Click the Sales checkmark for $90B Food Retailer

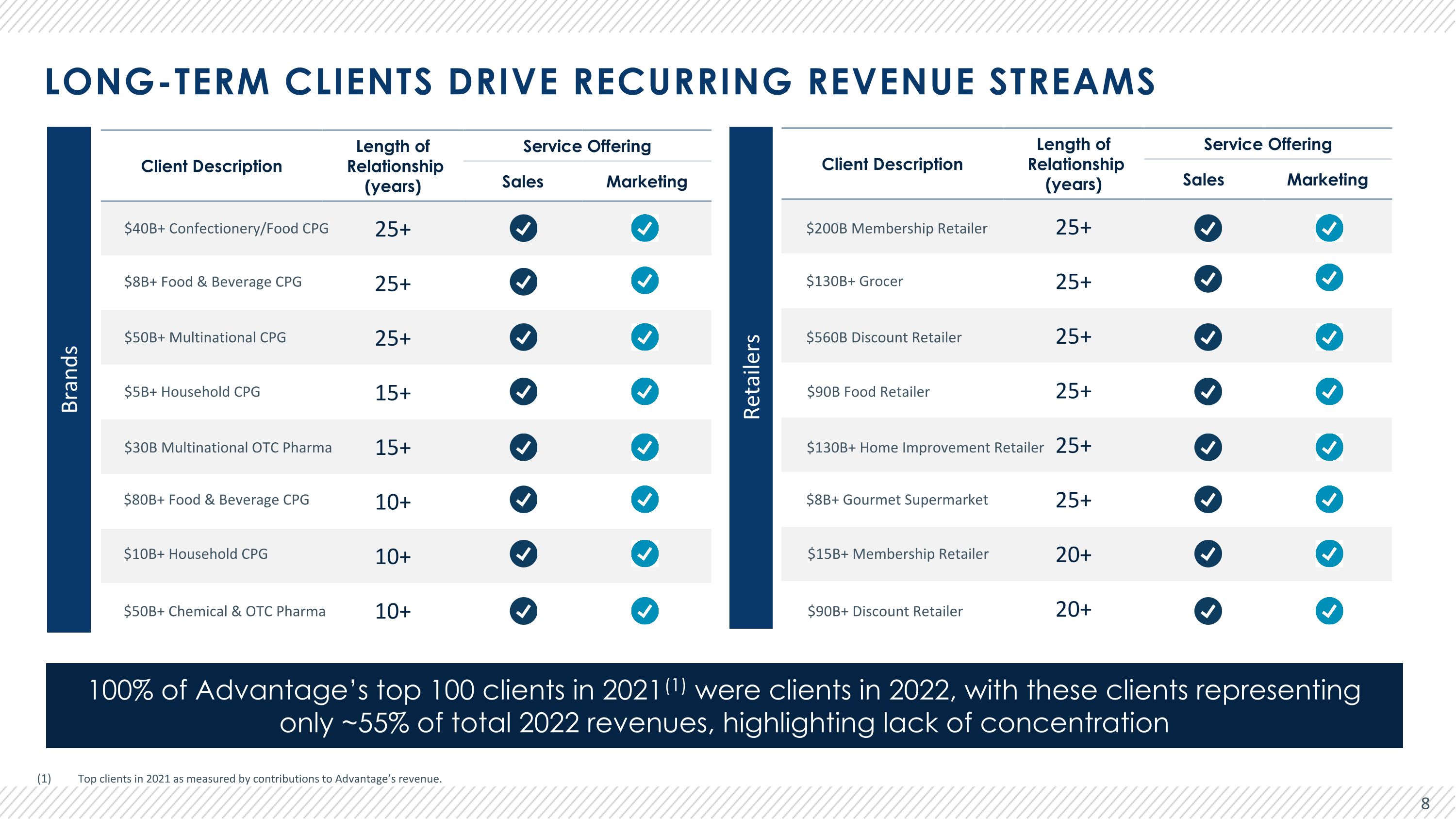point(1208,392)
